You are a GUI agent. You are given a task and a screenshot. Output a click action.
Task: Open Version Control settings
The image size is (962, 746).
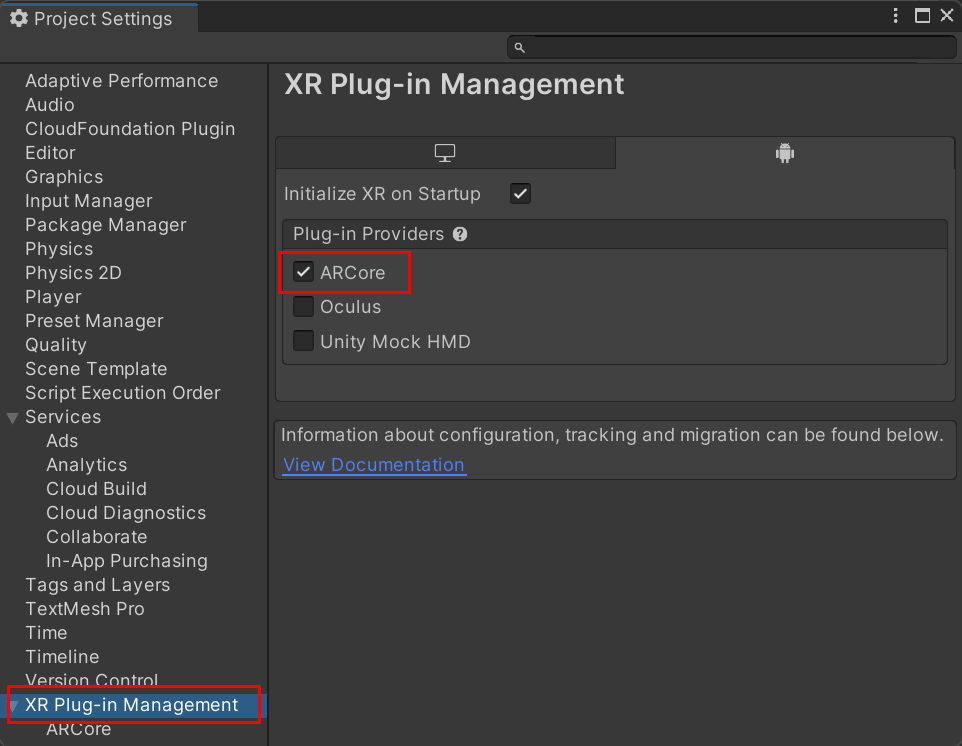[x=91, y=679]
